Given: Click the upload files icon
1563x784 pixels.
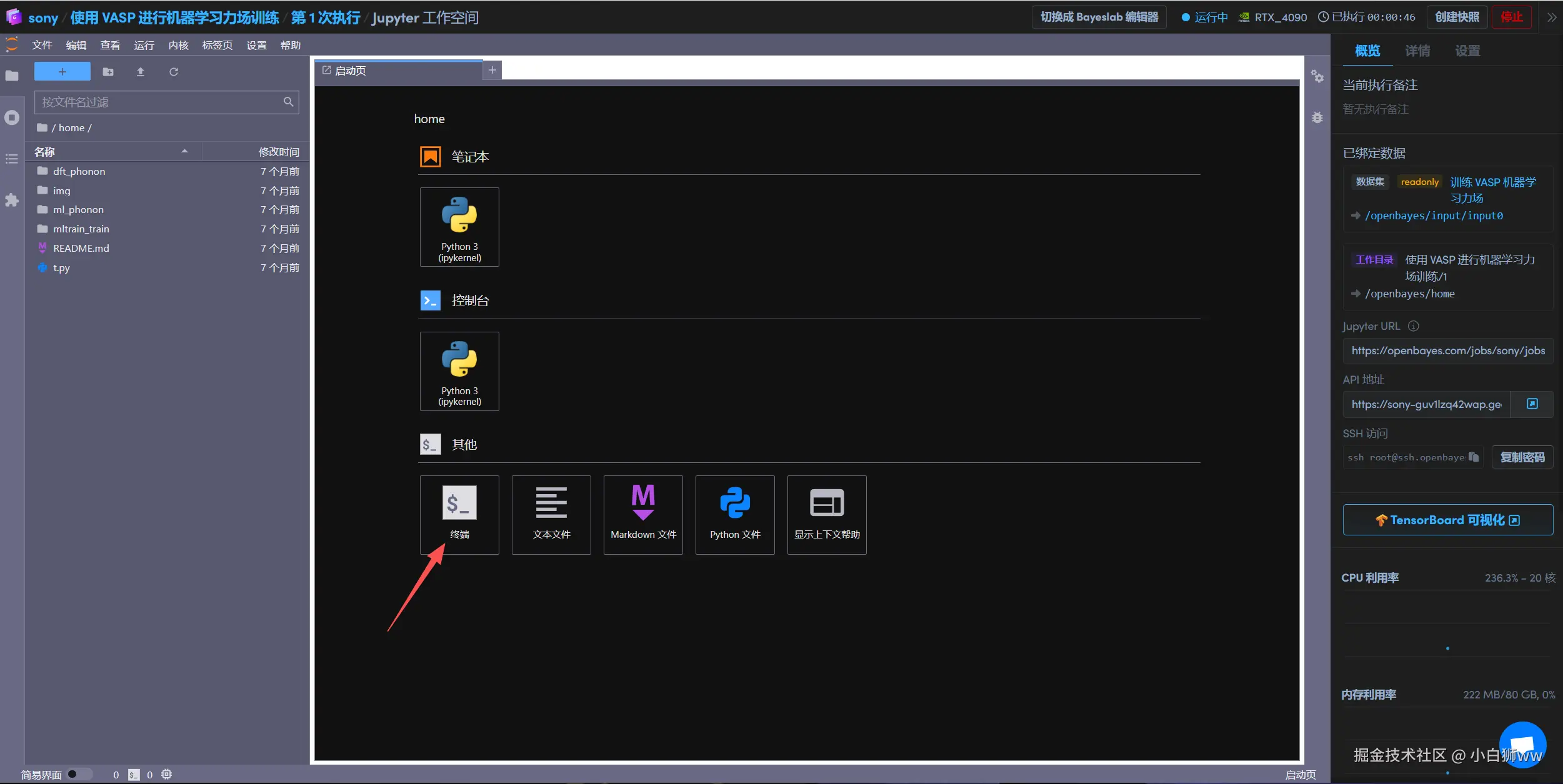Looking at the screenshot, I should click(141, 72).
